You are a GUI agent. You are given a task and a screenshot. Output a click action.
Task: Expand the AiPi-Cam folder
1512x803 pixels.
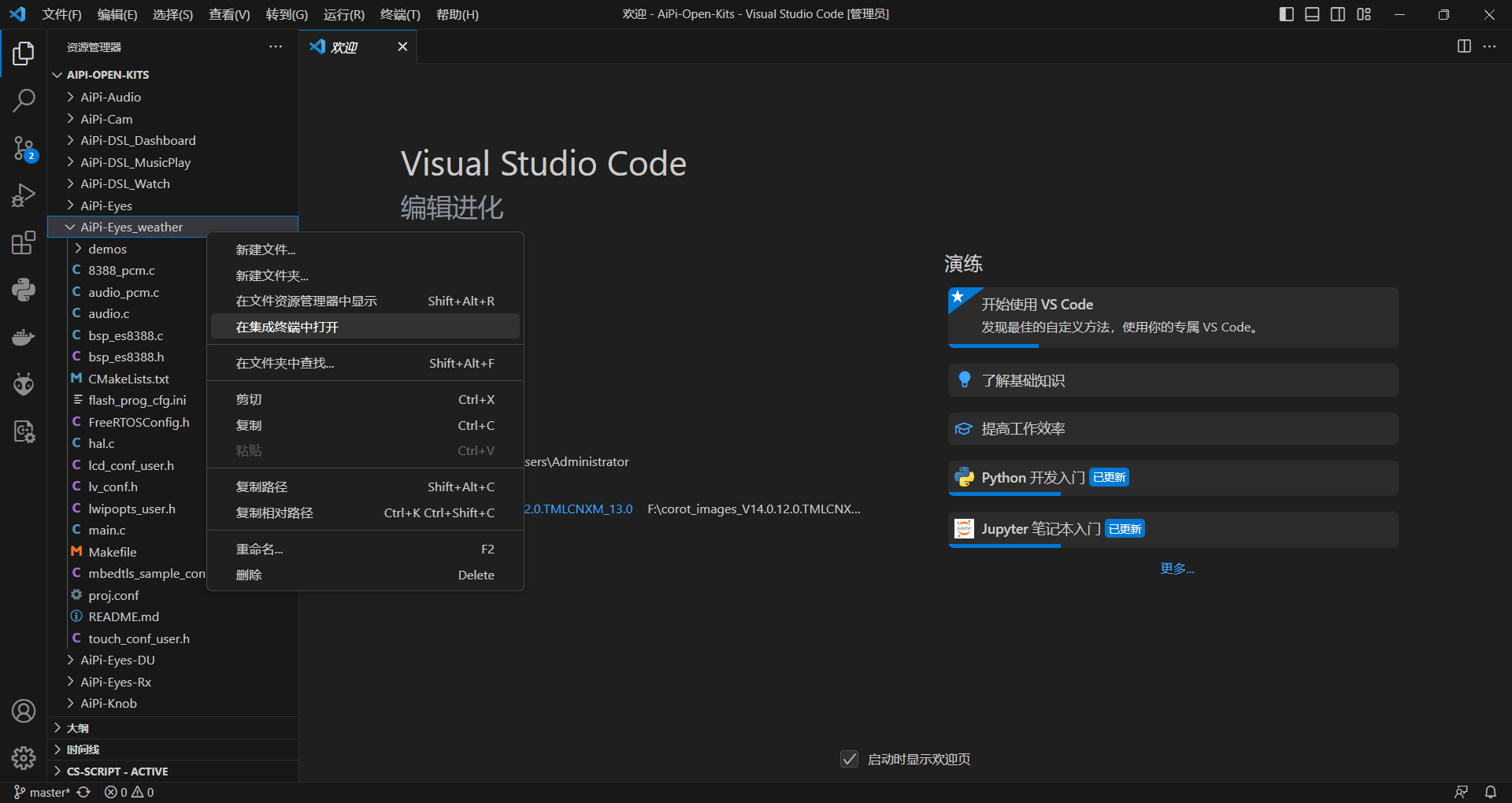pyautogui.click(x=172, y=119)
